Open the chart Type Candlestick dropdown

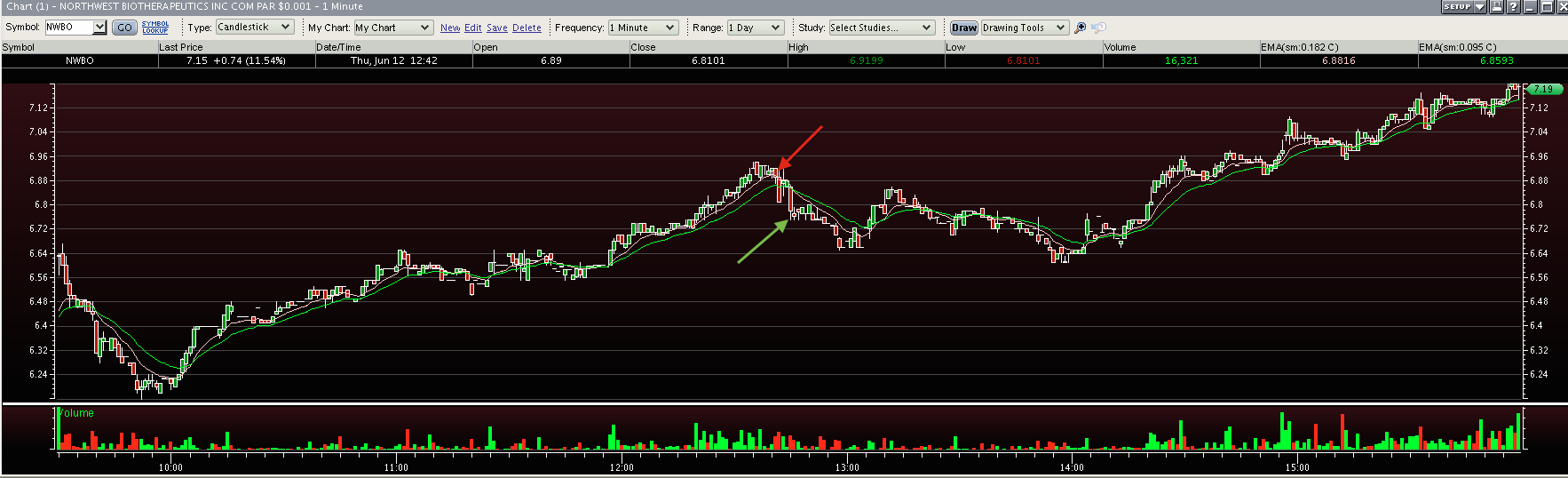click(254, 28)
